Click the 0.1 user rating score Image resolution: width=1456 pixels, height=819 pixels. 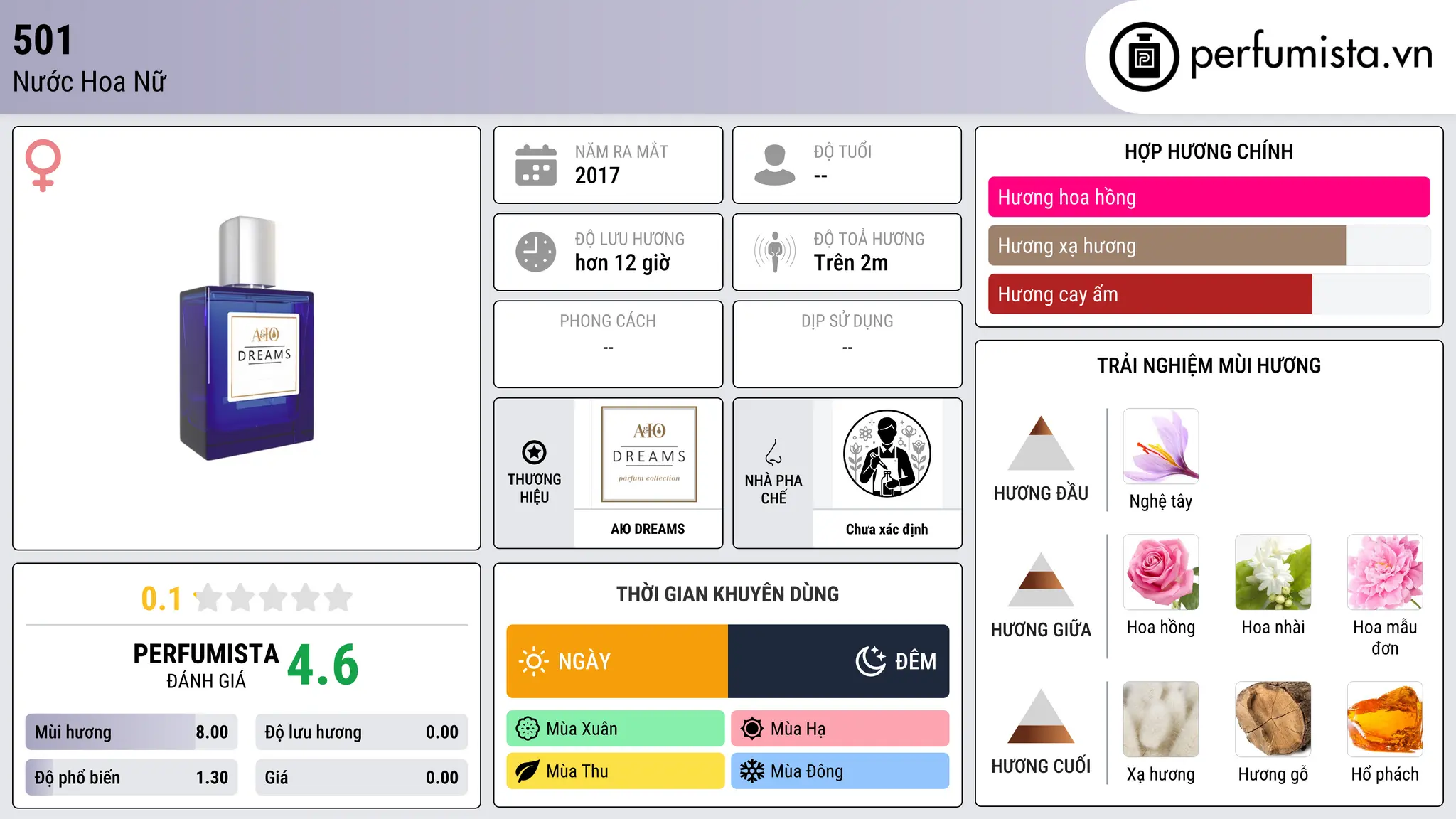click(x=161, y=599)
